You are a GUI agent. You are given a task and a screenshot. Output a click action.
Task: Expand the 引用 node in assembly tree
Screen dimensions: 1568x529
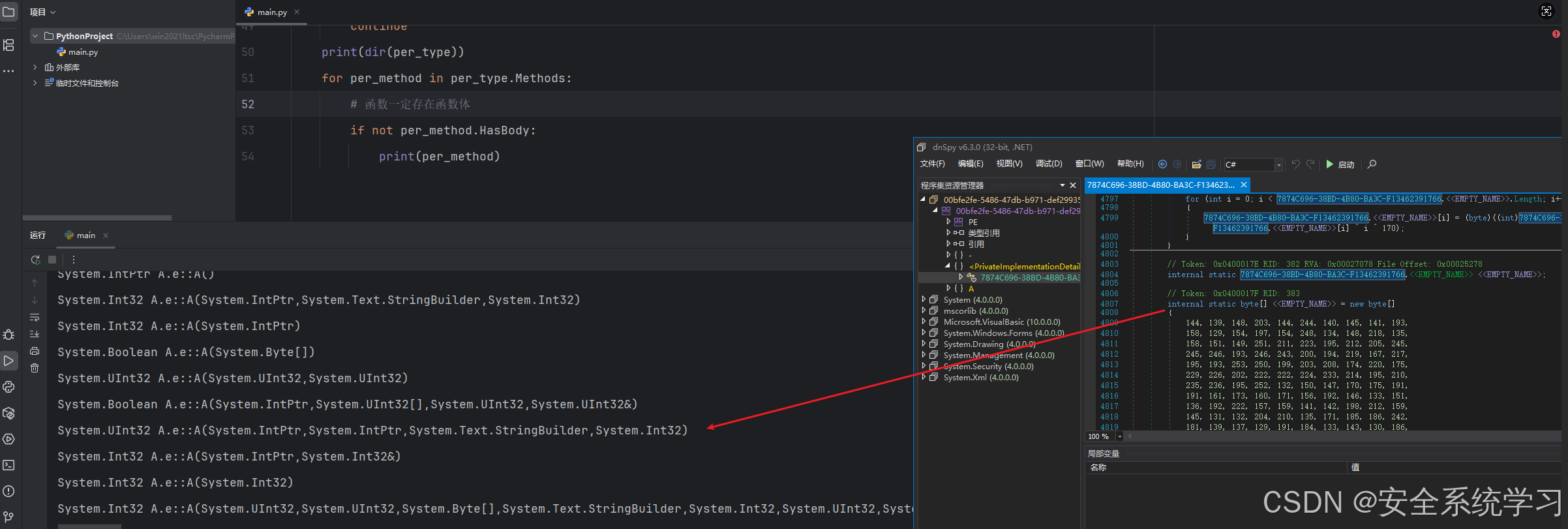pos(948,244)
